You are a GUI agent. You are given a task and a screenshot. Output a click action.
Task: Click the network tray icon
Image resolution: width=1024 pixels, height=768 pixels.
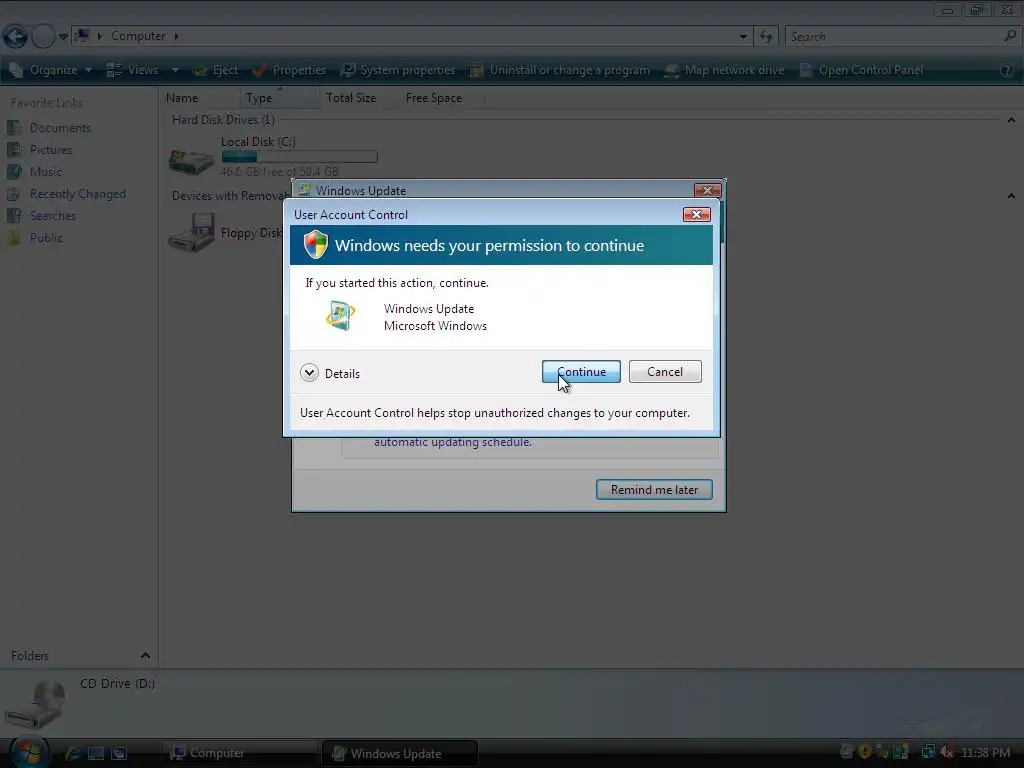(x=927, y=752)
